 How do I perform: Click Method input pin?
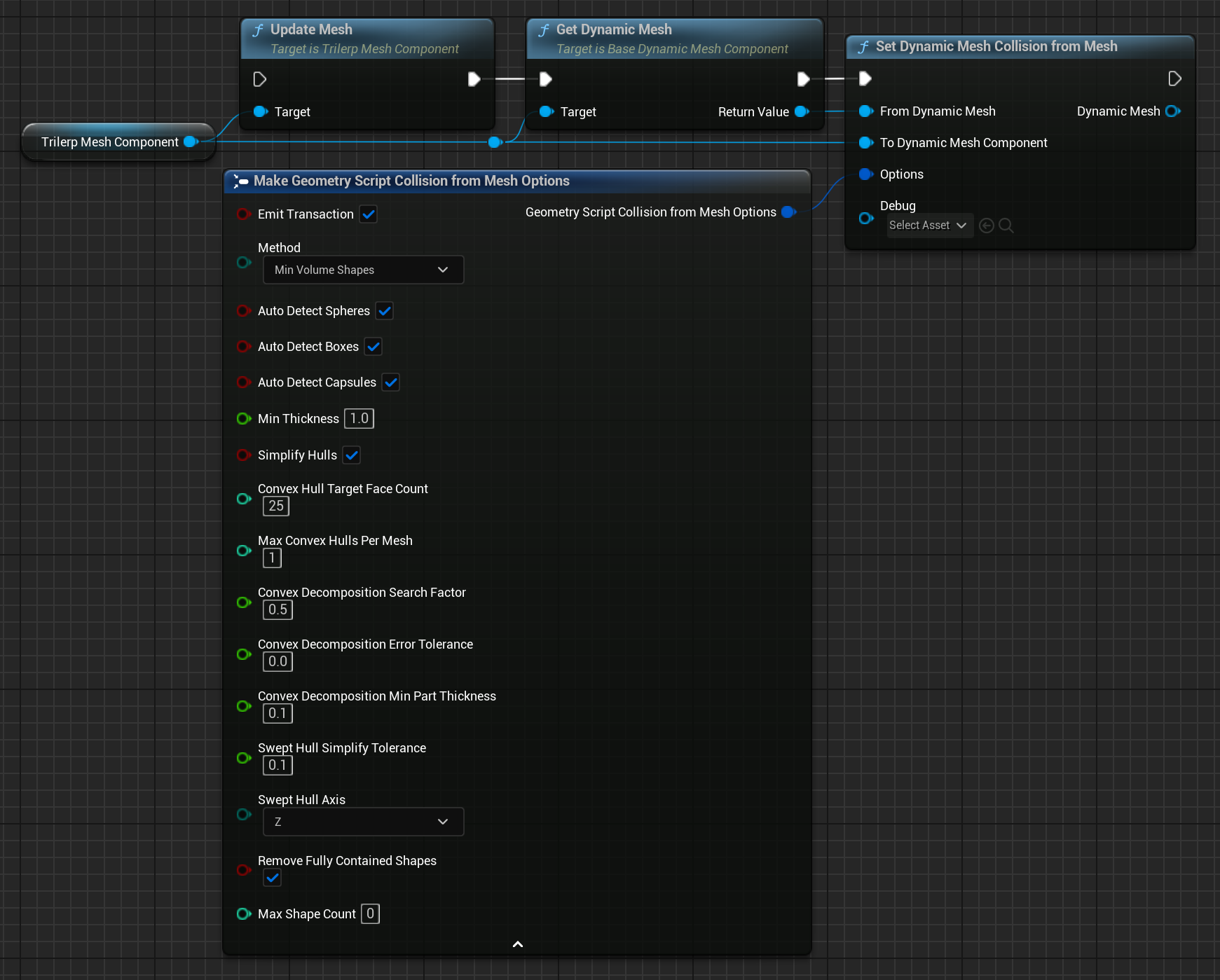tap(244, 262)
